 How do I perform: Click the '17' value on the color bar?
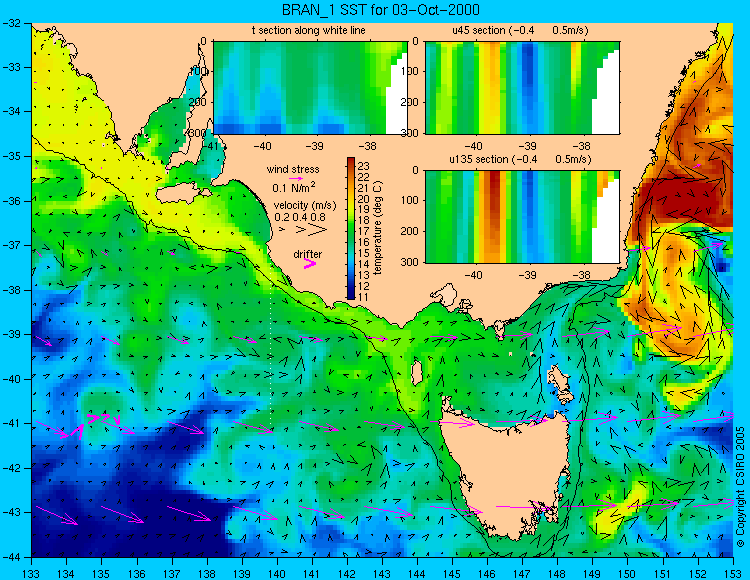point(363,231)
